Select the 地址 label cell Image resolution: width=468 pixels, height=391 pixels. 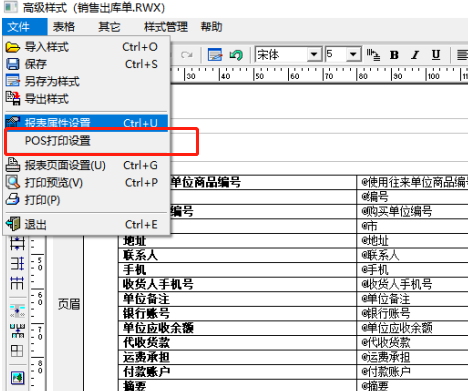click(238, 241)
